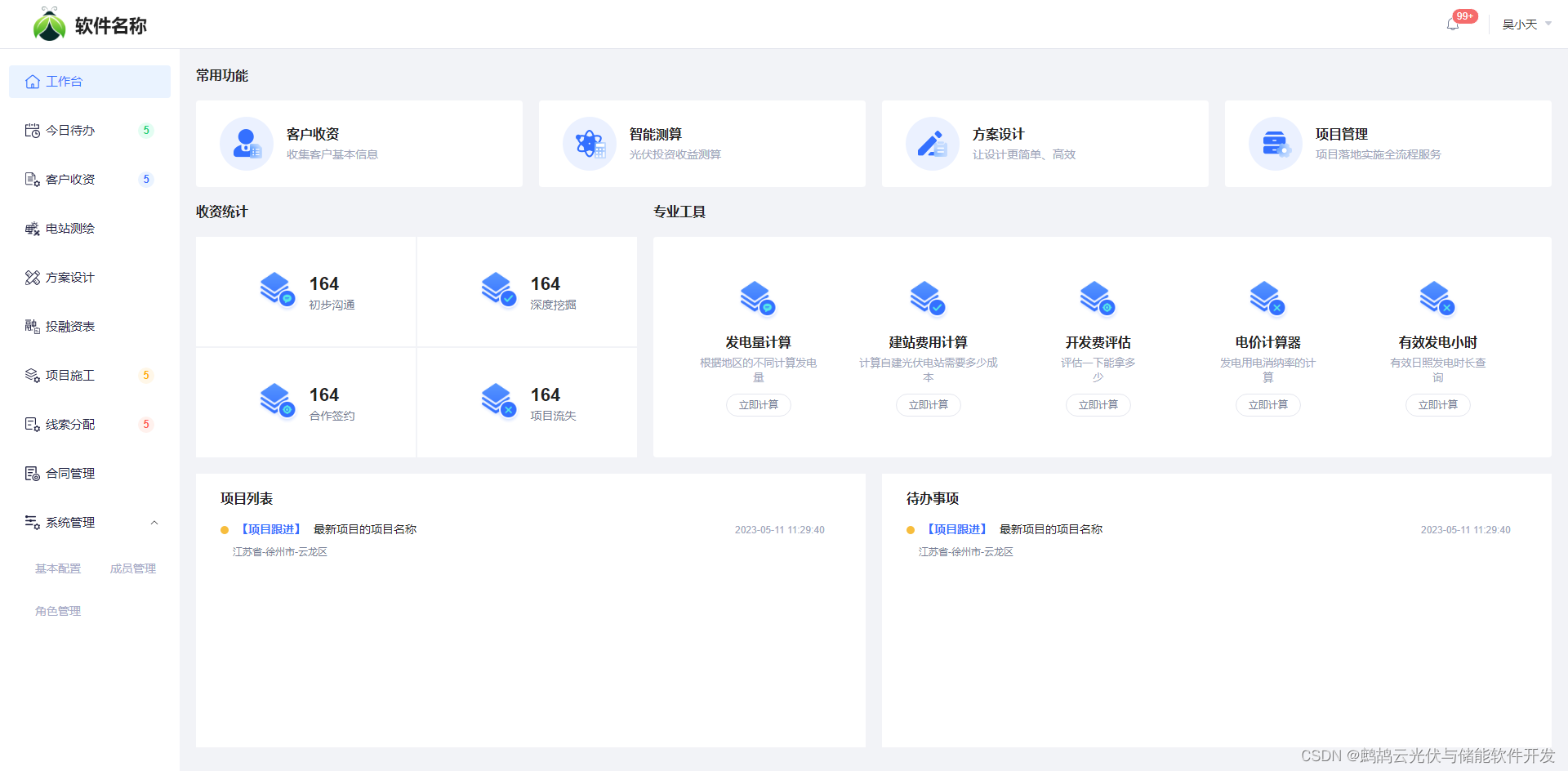Click the 线索分配 sidebar icon
1568x771 pixels.
tap(32, 425)
